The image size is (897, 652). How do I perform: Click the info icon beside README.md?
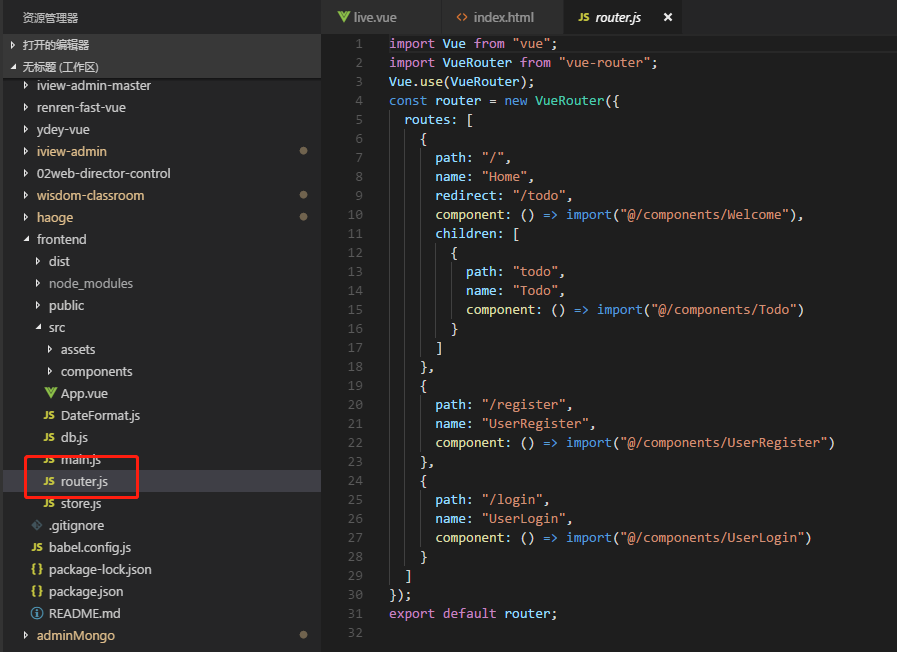click(37, 613)
